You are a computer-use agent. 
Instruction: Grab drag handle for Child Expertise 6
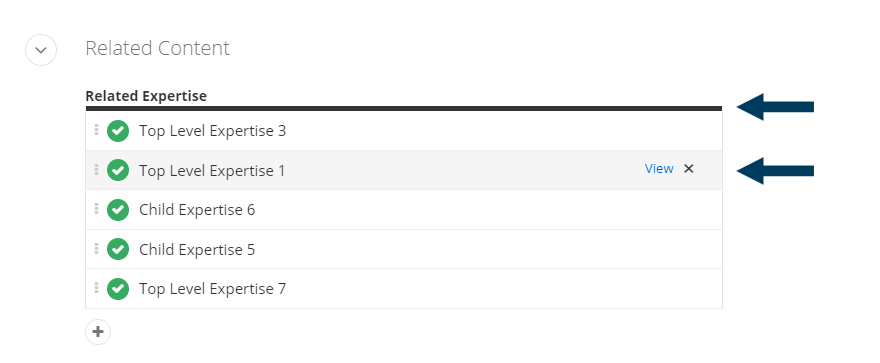tap(97, 209)
